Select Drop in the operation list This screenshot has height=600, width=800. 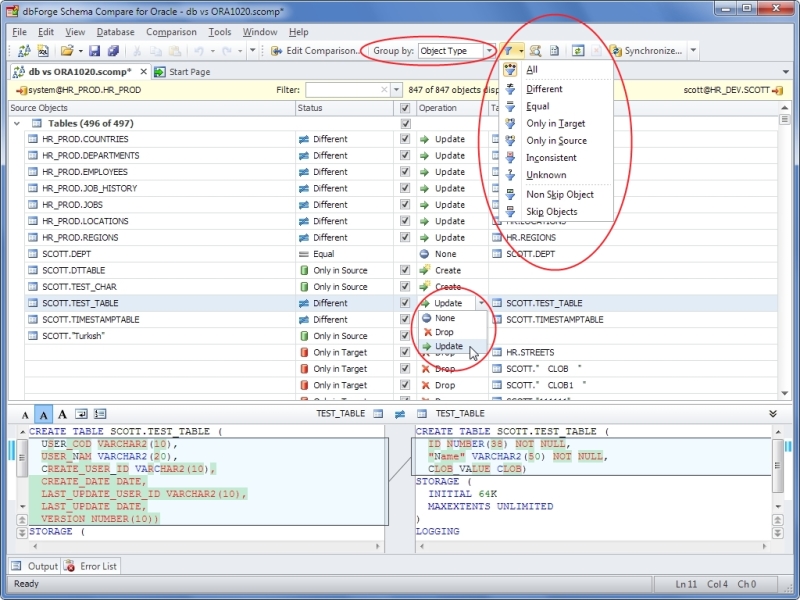452,332
